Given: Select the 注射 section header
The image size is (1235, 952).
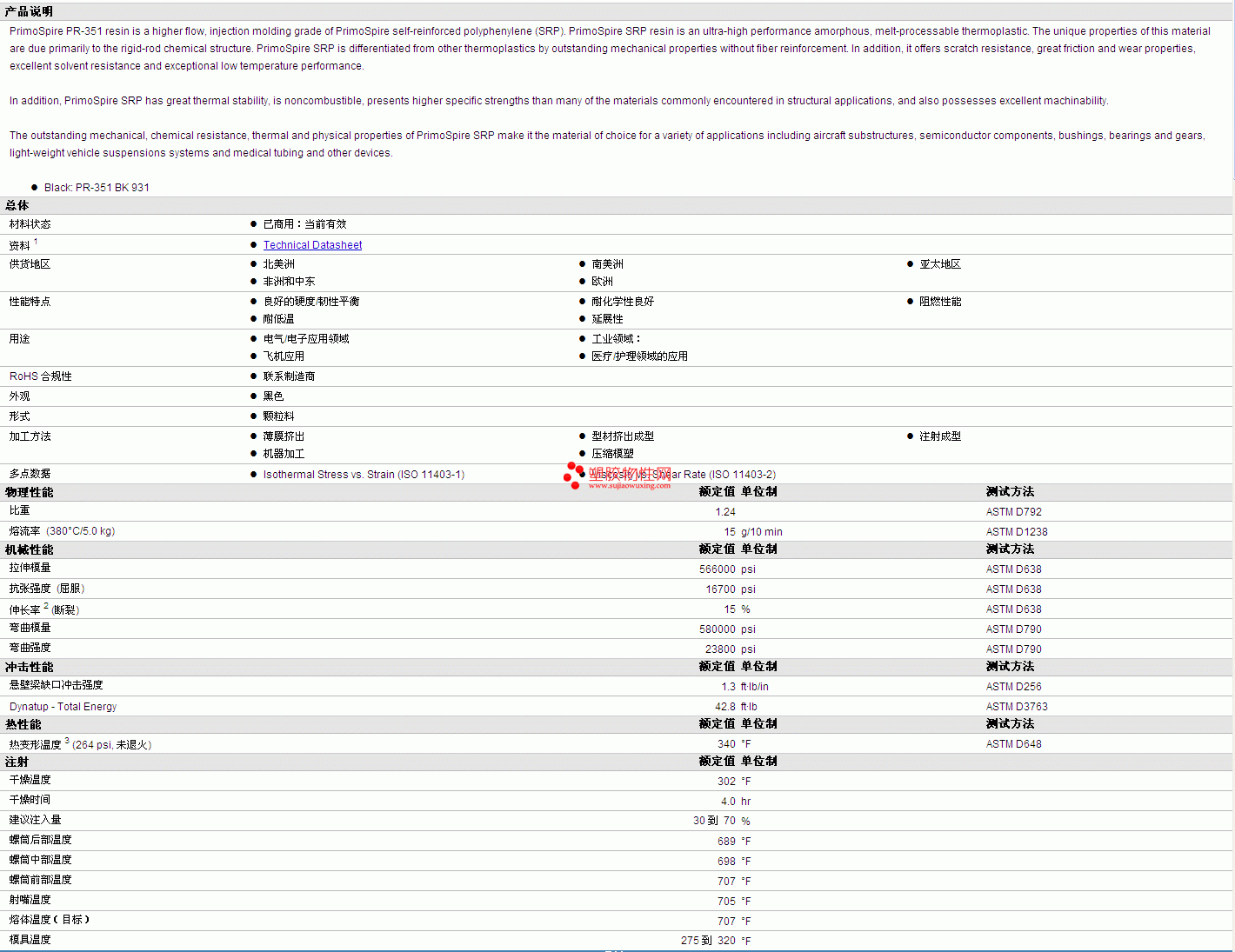Looking at the screenshot, I should pos(17,762).
